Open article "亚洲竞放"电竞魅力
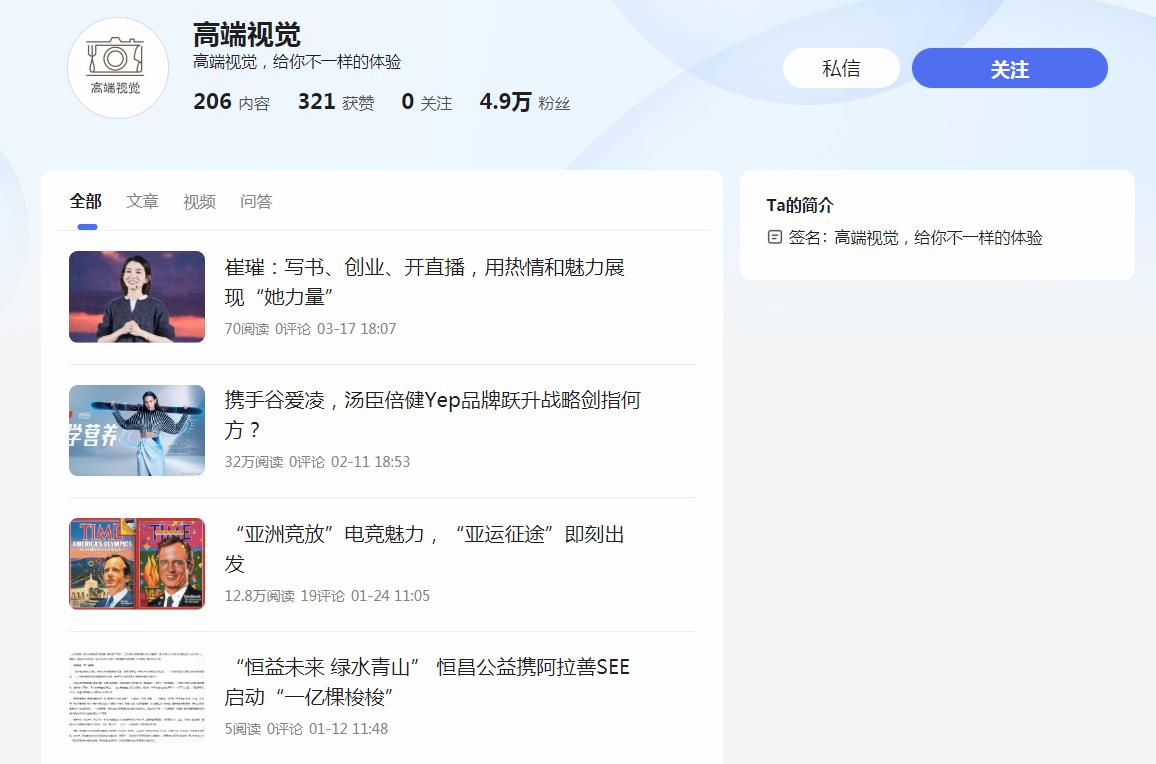1156x764 pixels. pos(425,549)
